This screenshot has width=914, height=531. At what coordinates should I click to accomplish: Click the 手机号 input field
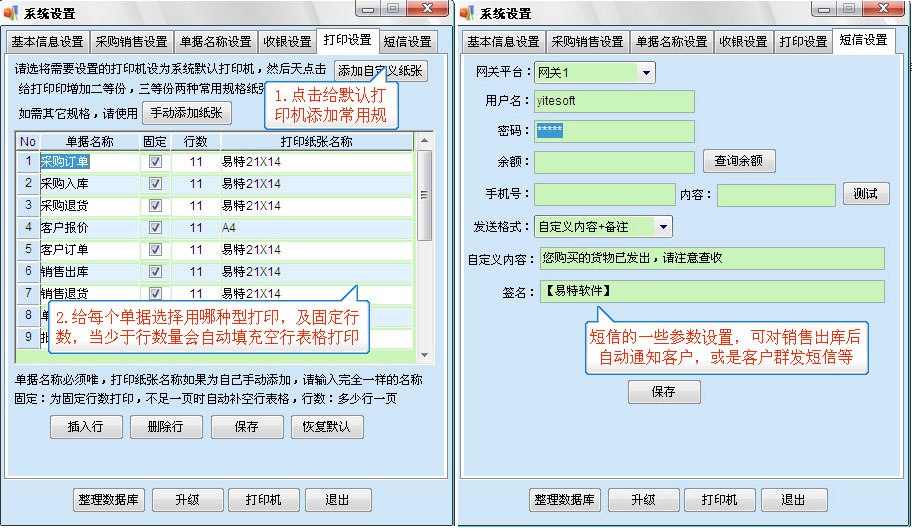click(604, 194)
